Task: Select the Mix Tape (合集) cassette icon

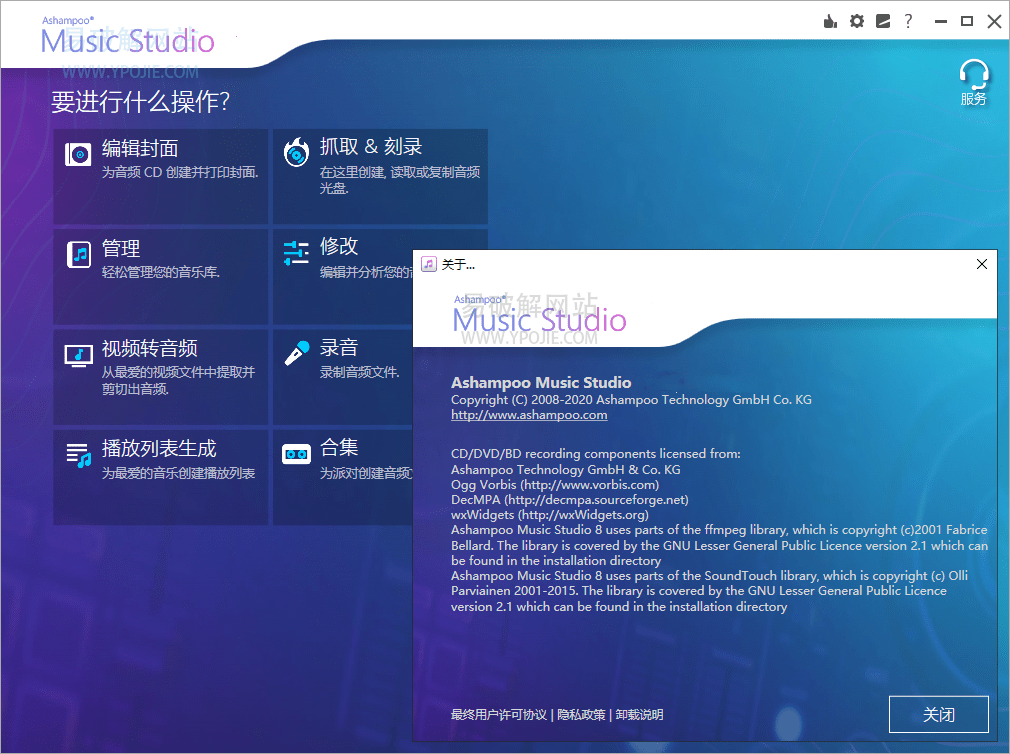Action: (x=296, y=454)
